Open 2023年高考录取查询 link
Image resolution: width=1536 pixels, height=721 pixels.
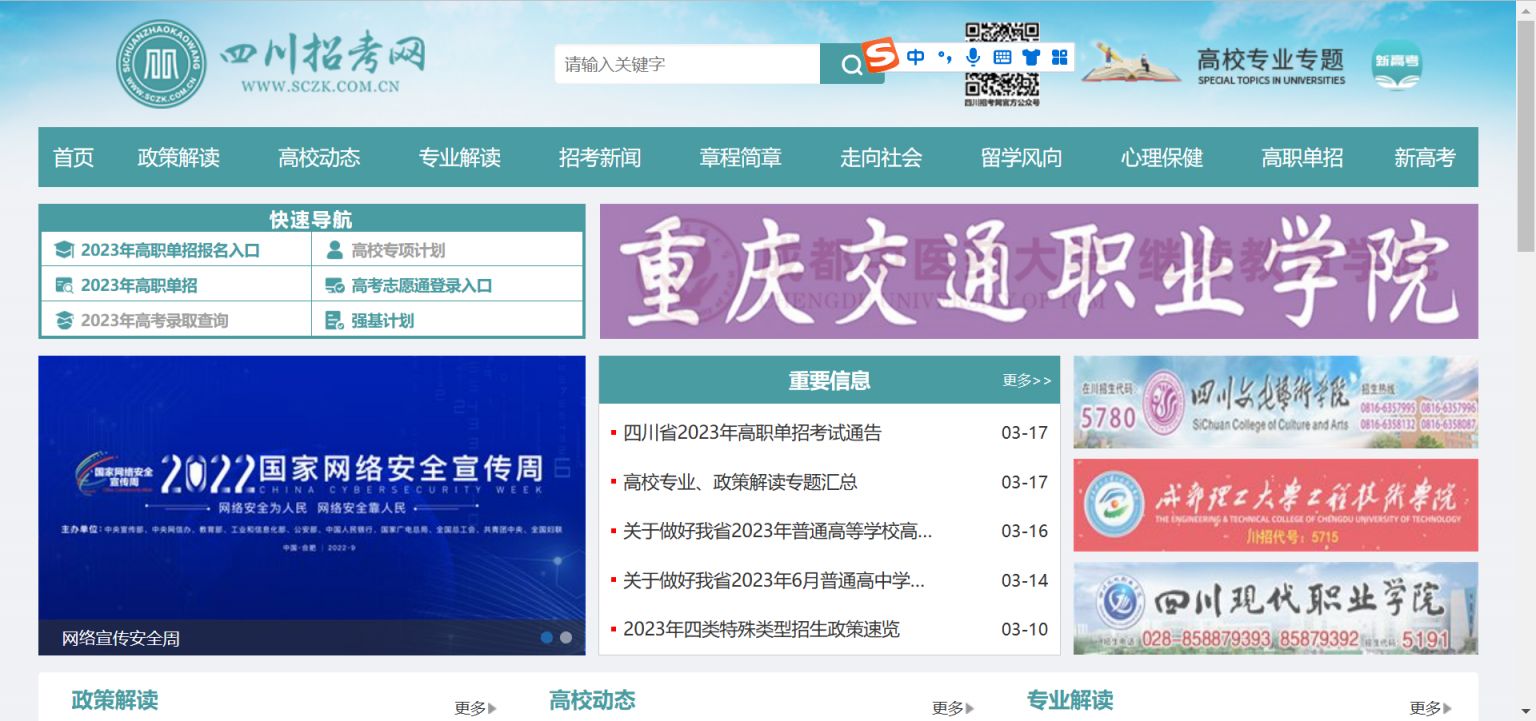click(x=154, y=320)
